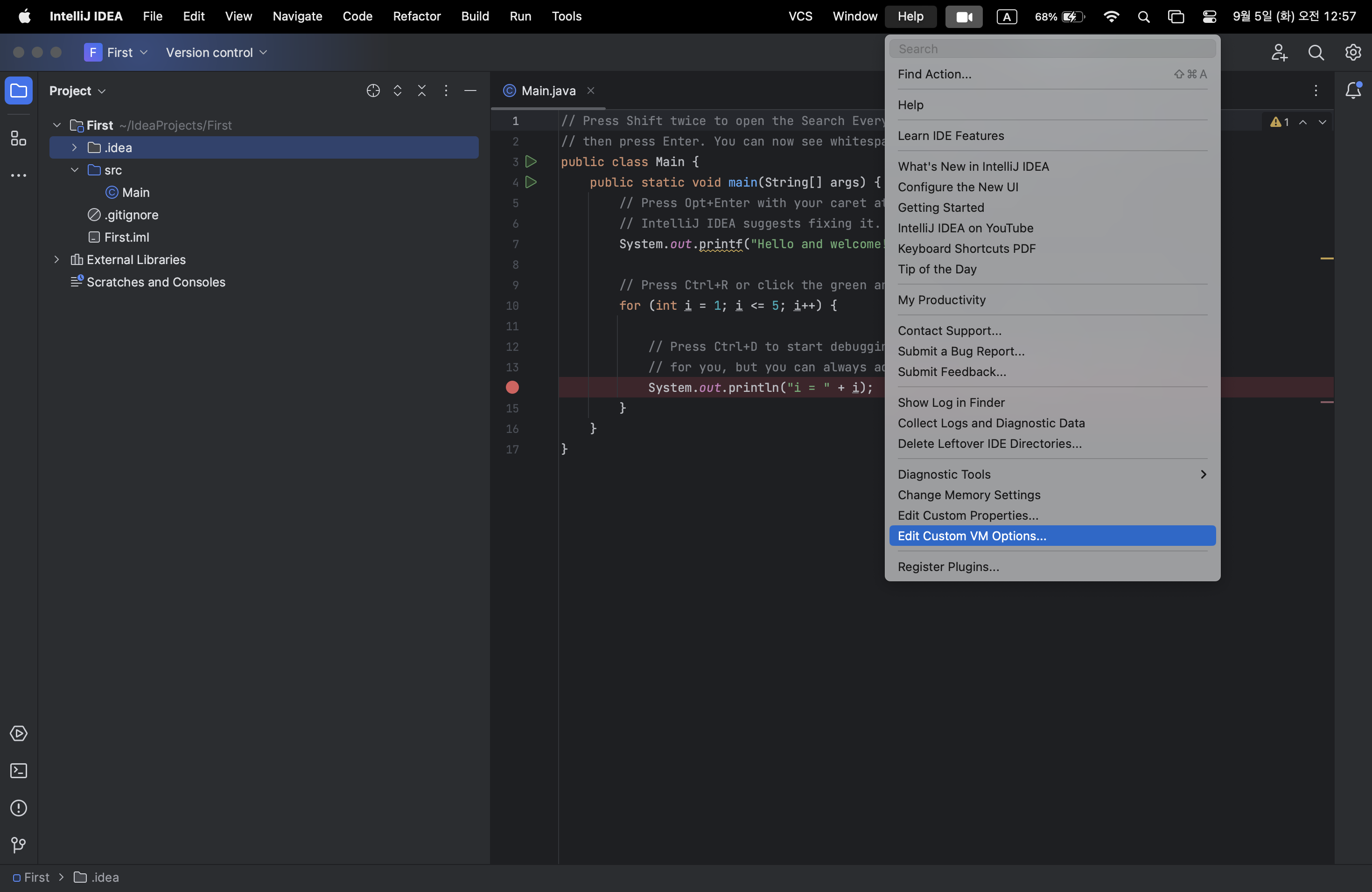Toggle the breakpoint on line 14

[x=512, y=388]
